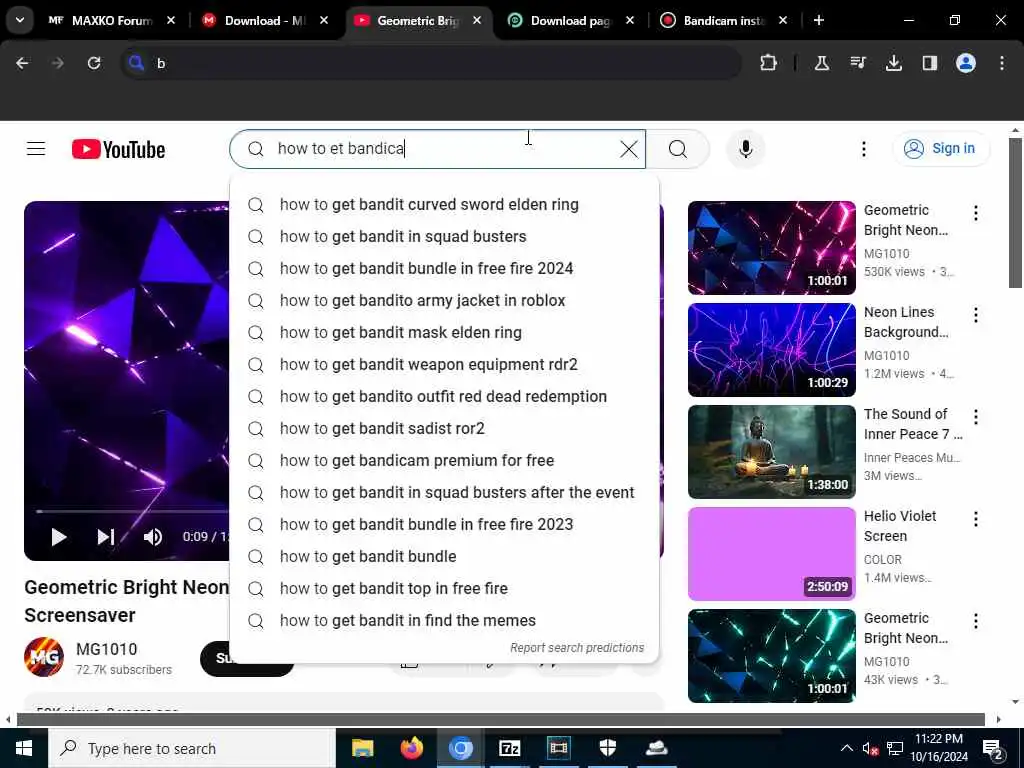Screen dimensions: 1024x768
Task: Select suggestion bandit bundle in free fire 2024
Action: point(444,268)
